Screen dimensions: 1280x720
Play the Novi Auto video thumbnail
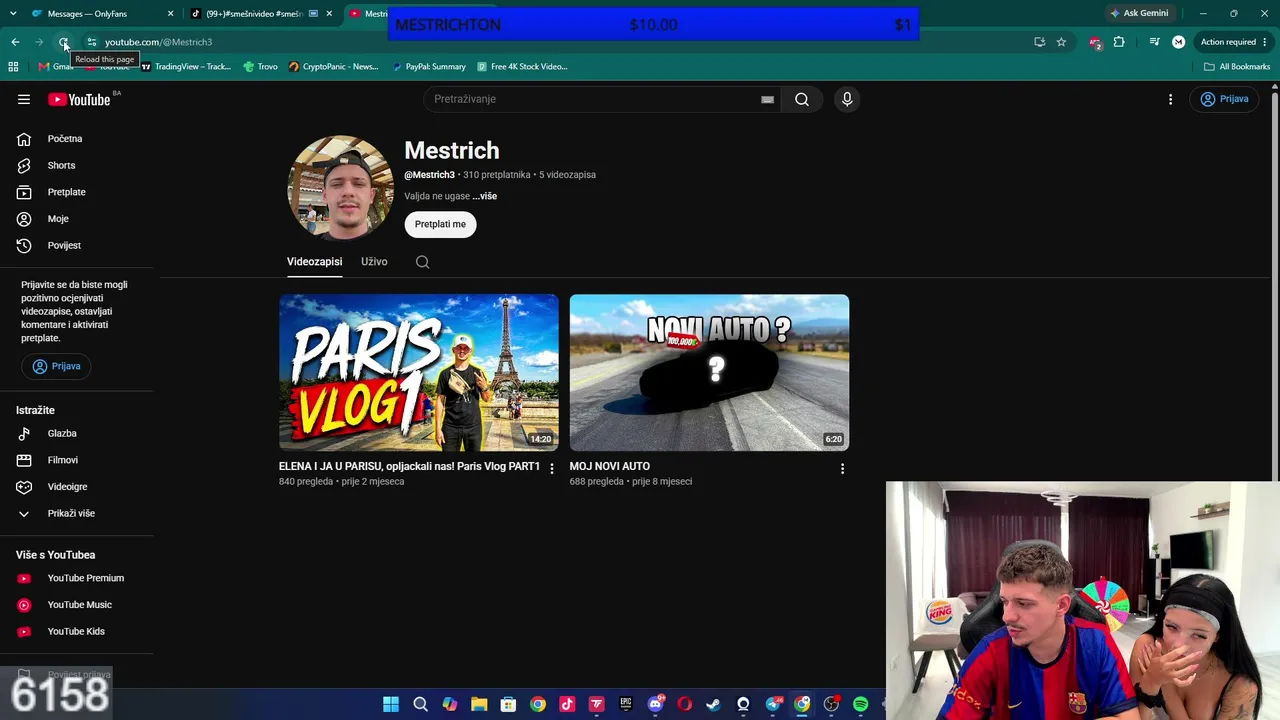pos(709,372)
